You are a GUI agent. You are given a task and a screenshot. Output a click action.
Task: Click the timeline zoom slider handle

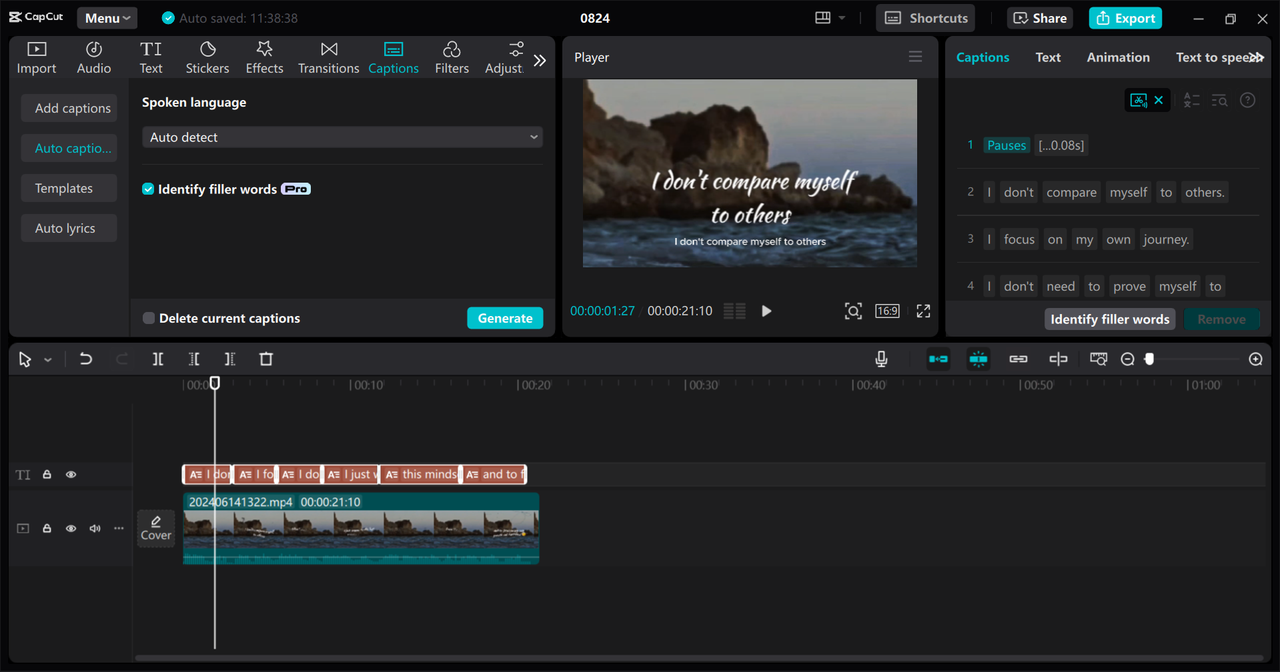click(x=1149, y=359)
